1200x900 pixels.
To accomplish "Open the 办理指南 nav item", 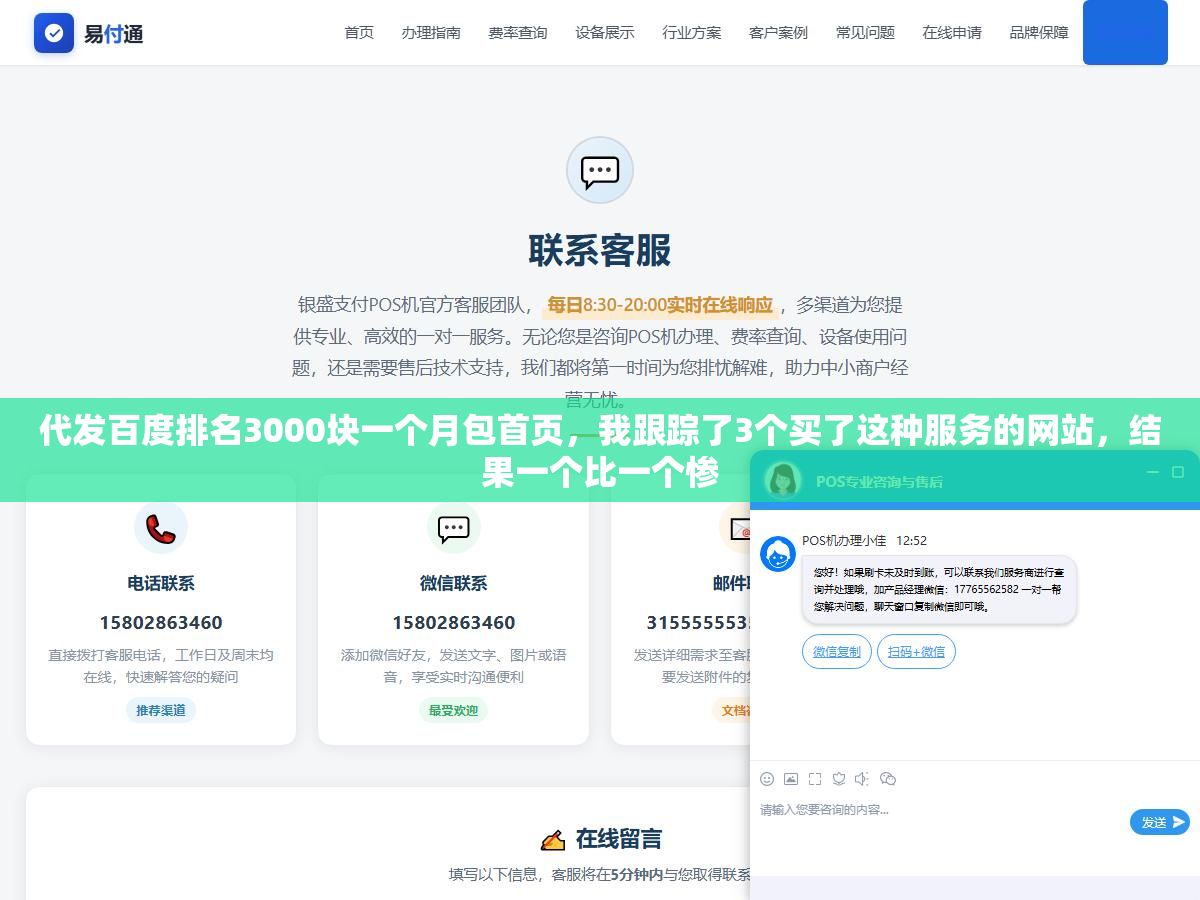I will [431, 33].
